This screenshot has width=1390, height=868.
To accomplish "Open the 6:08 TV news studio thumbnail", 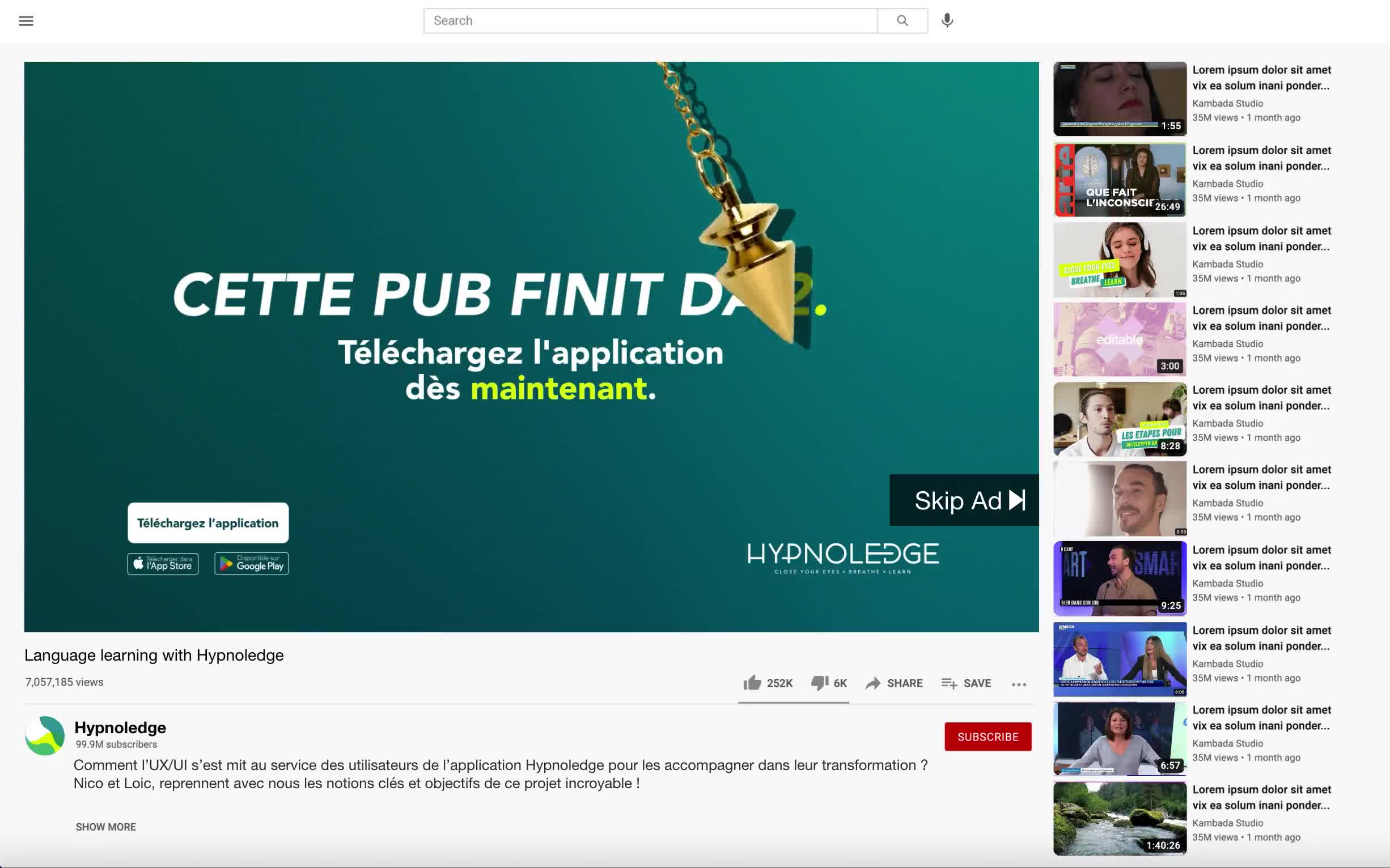I will click(1120, 659).
